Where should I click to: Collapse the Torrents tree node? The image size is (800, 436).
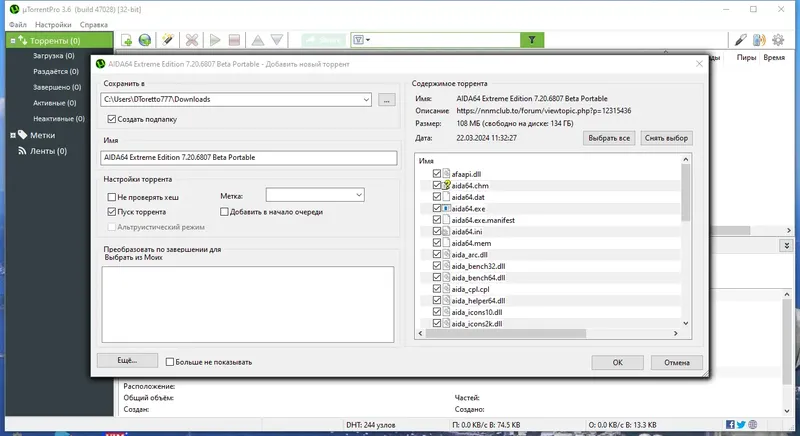(13, 41)
